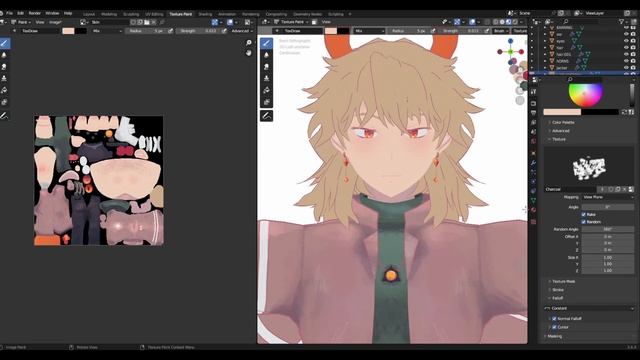
Task: Select the Soften tool in image editor
Action: 4,55
